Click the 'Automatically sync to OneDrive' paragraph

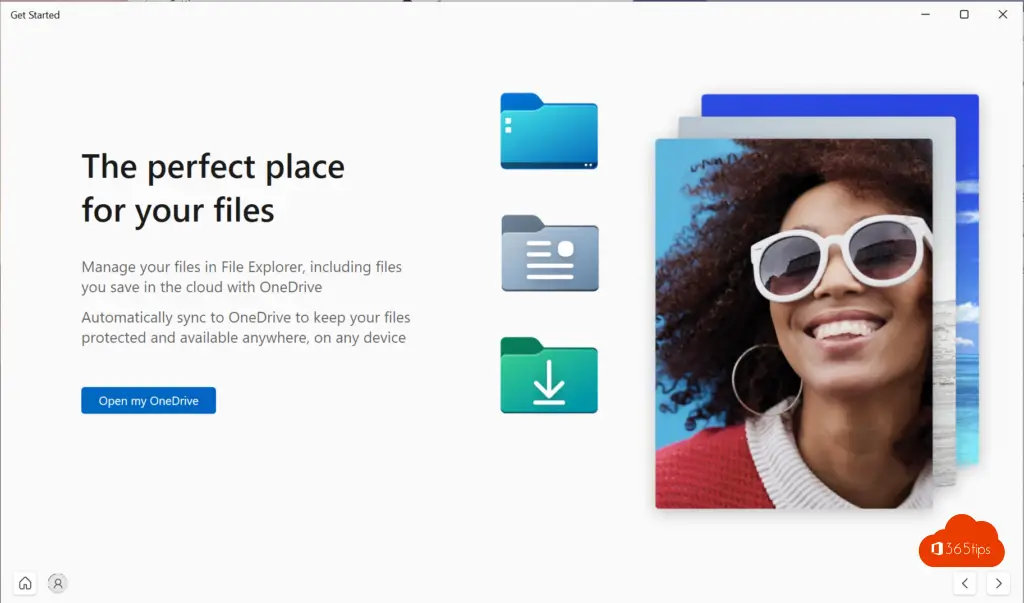(x=245, y=327)
